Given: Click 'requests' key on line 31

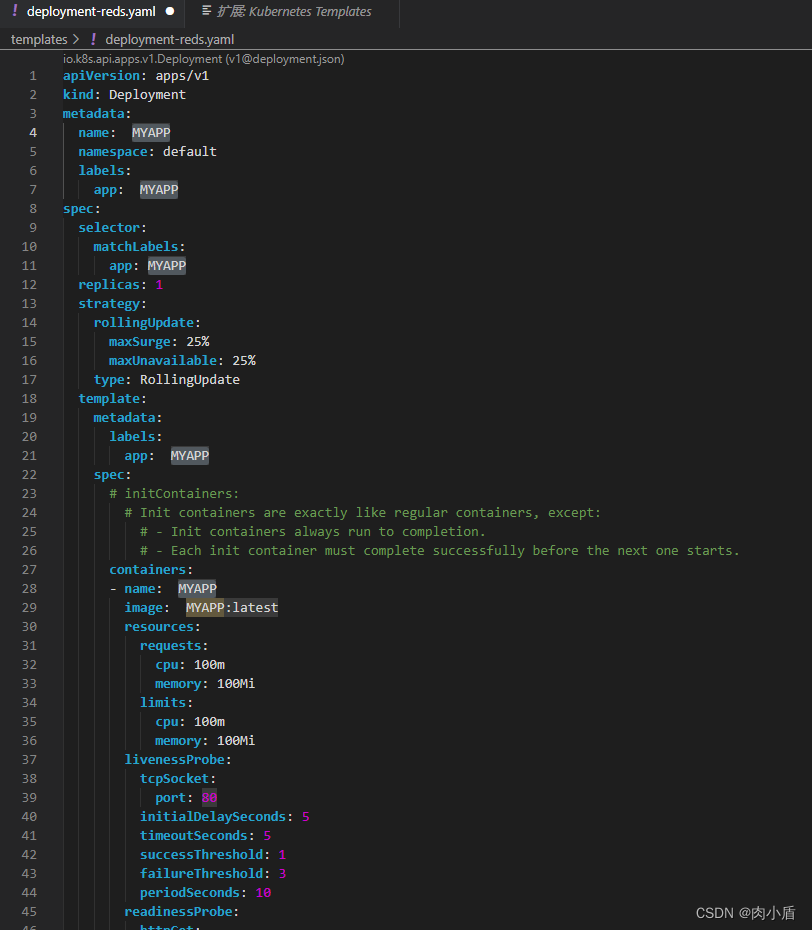Looking at the screenshot, I should coord(170,645).
